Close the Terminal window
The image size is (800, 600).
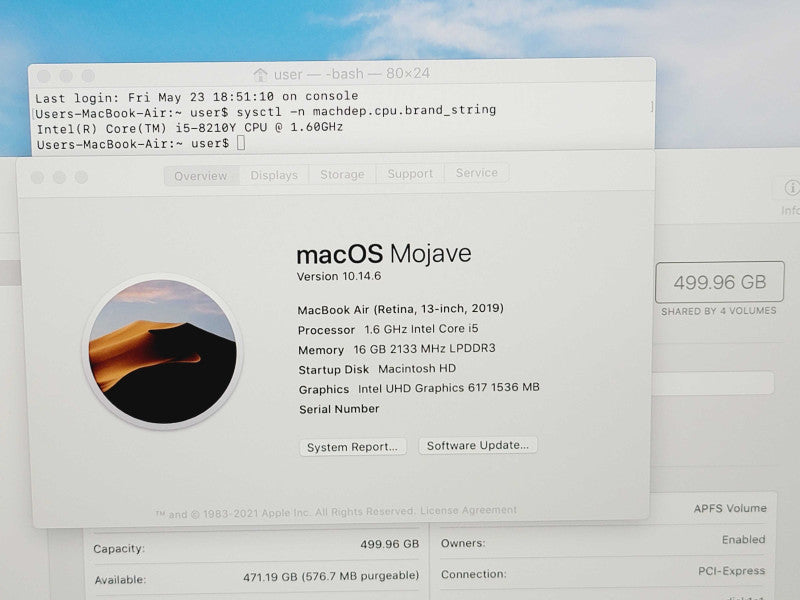44,77
